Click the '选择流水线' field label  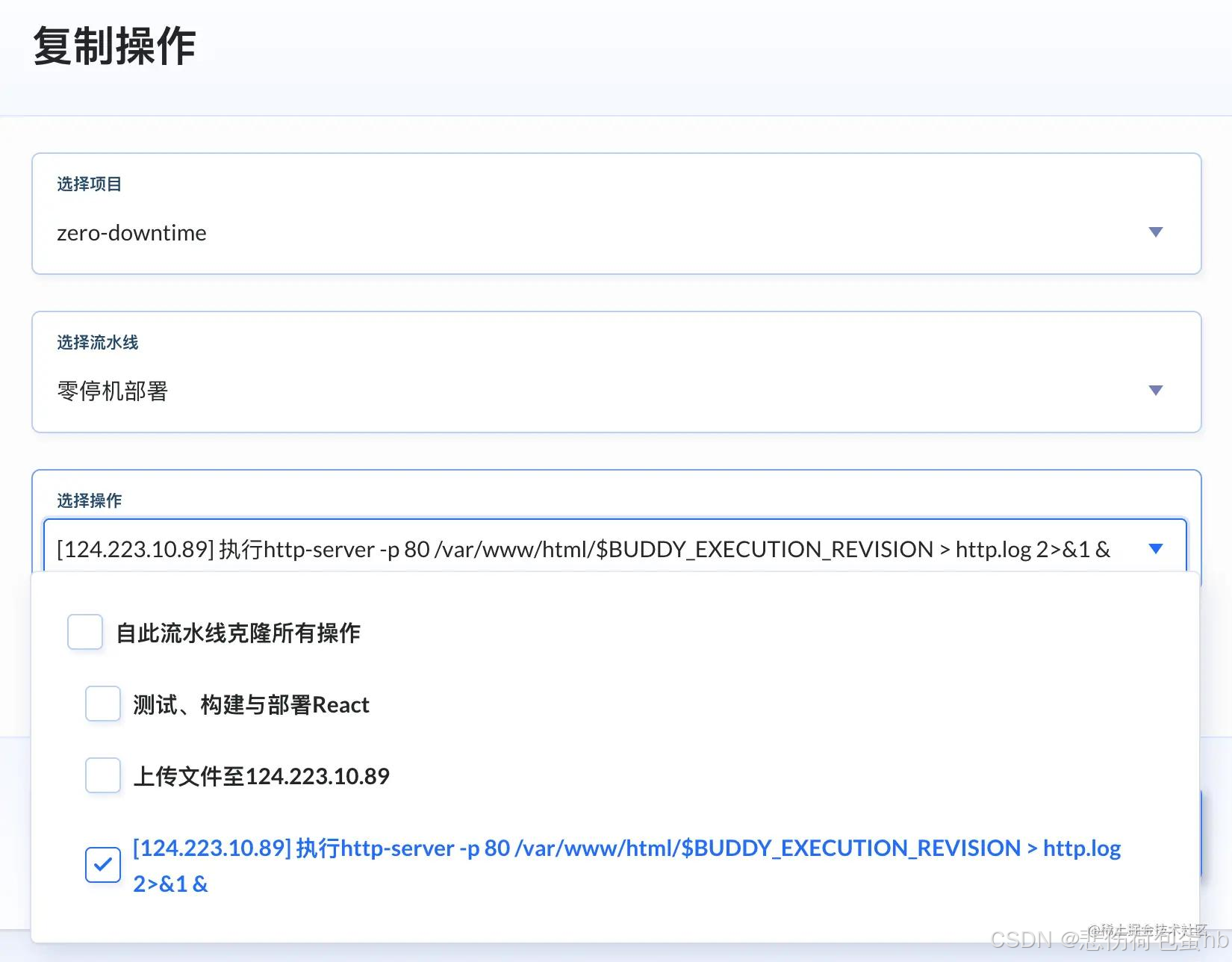tap(98, 342)
